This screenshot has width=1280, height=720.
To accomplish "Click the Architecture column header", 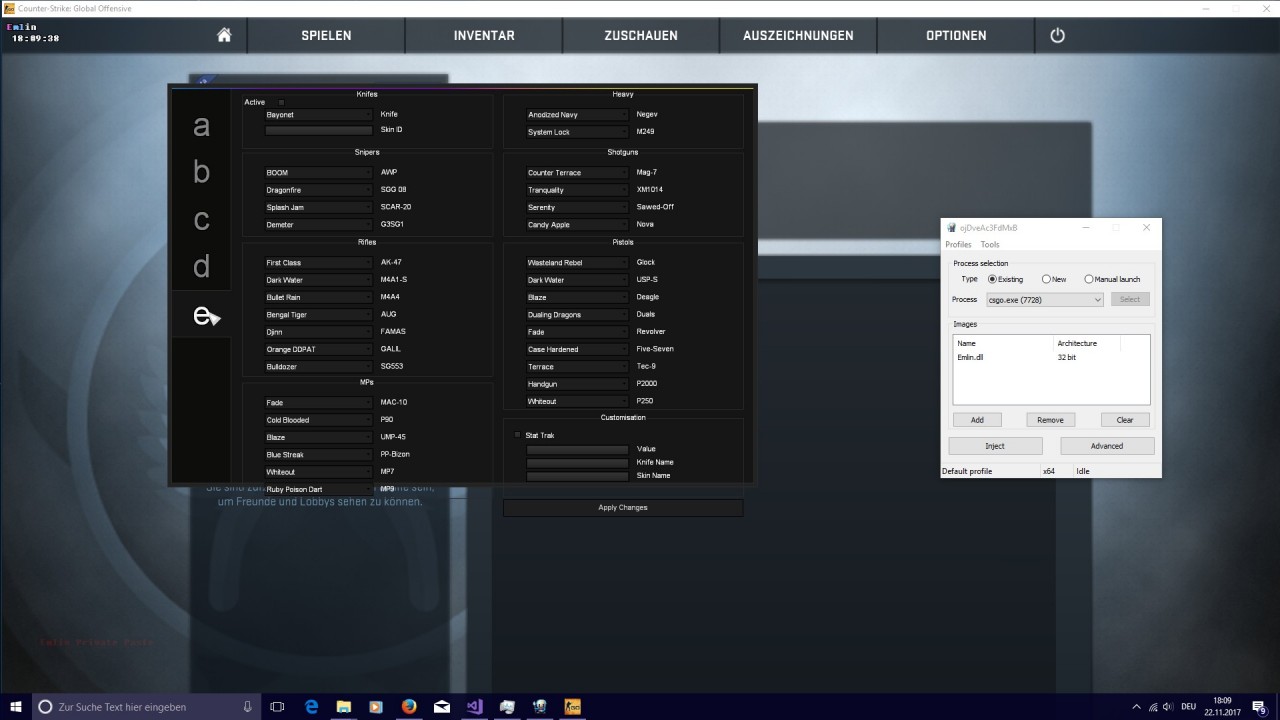I will tap(1087, 343).
